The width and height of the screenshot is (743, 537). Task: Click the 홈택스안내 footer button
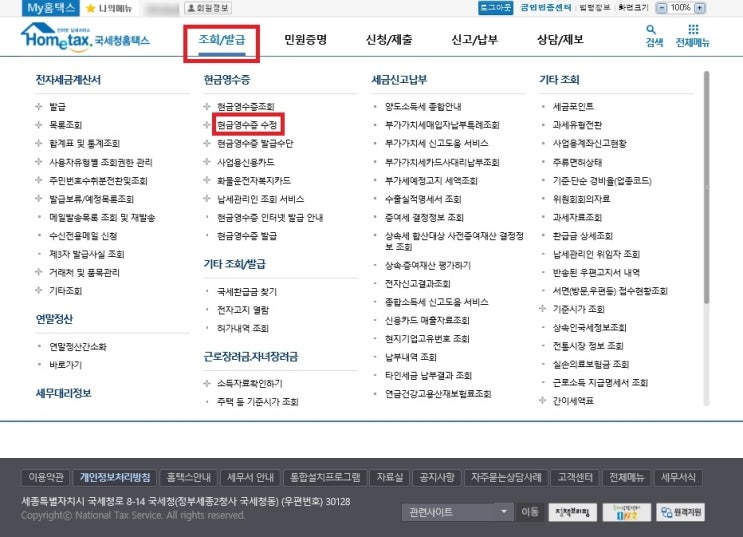click(x=188, y=477)
